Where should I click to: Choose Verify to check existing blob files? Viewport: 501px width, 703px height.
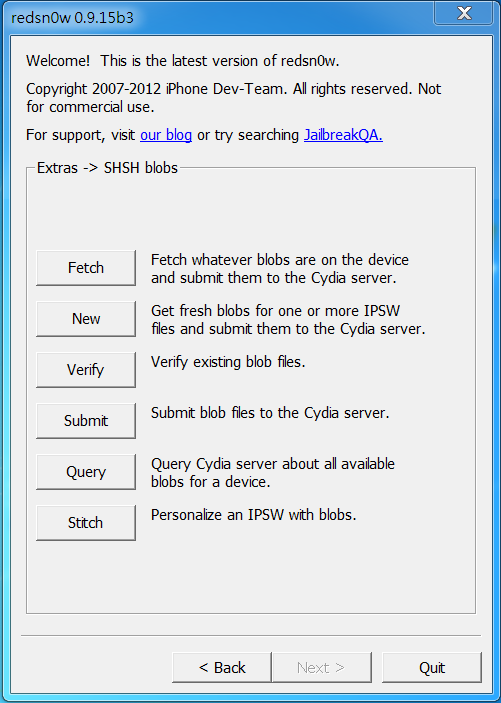tap(86, 370)
